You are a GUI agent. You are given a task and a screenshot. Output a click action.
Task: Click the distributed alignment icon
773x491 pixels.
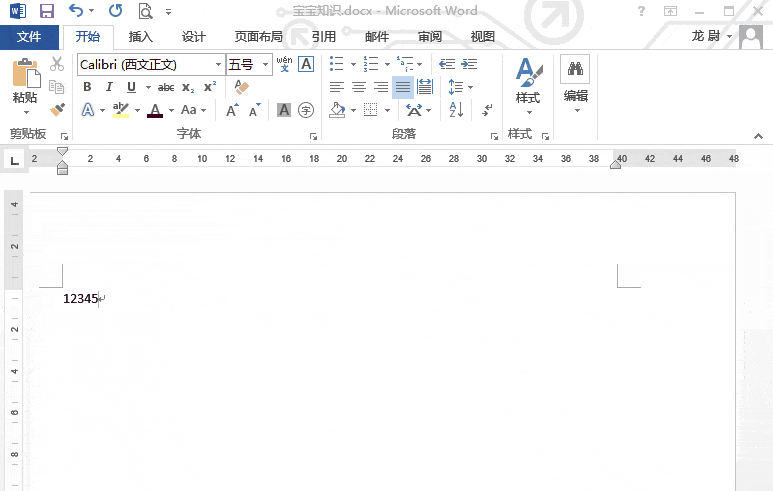pos(424,87)
